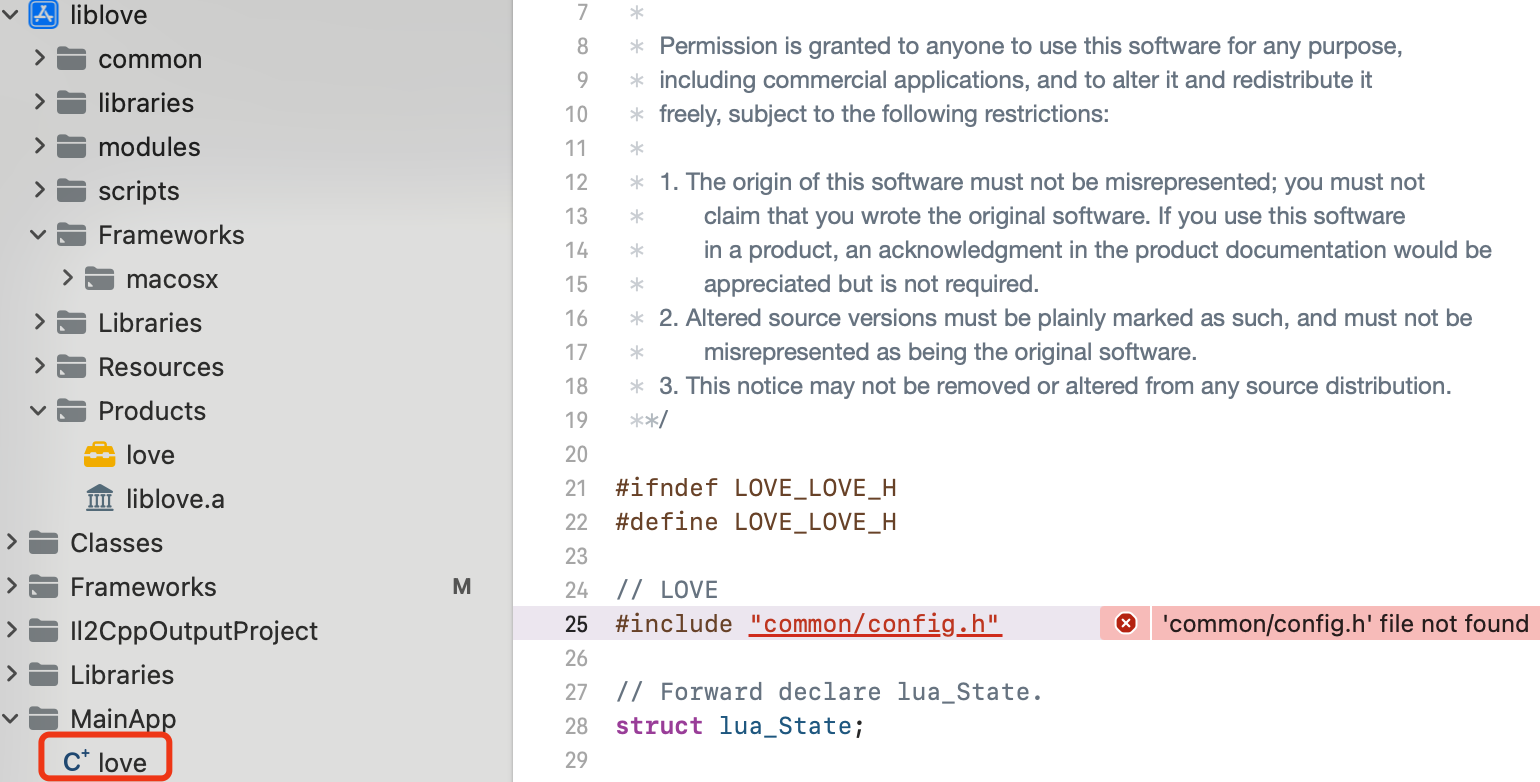Click the libraries folder icon under liblove
The width and height of the screenshot is (1540, 782).
pos(71,103)
